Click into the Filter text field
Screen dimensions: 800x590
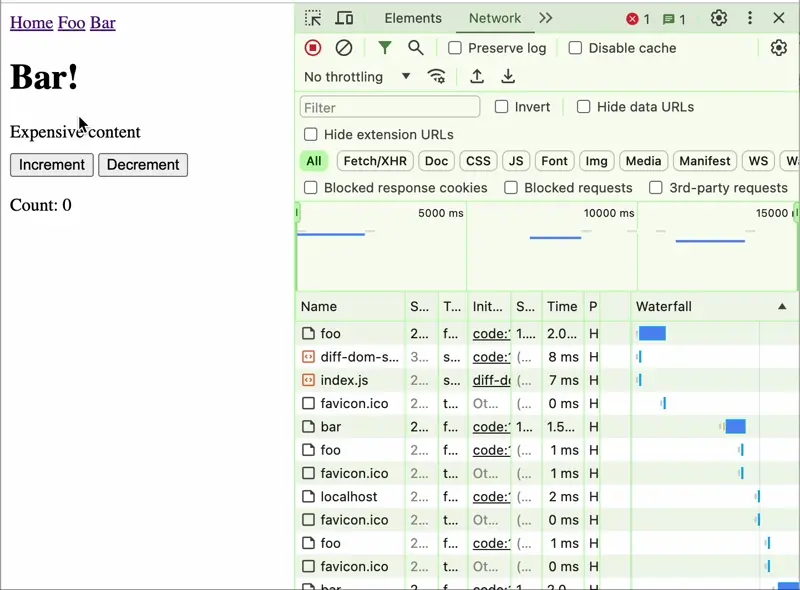click(390, 107)
